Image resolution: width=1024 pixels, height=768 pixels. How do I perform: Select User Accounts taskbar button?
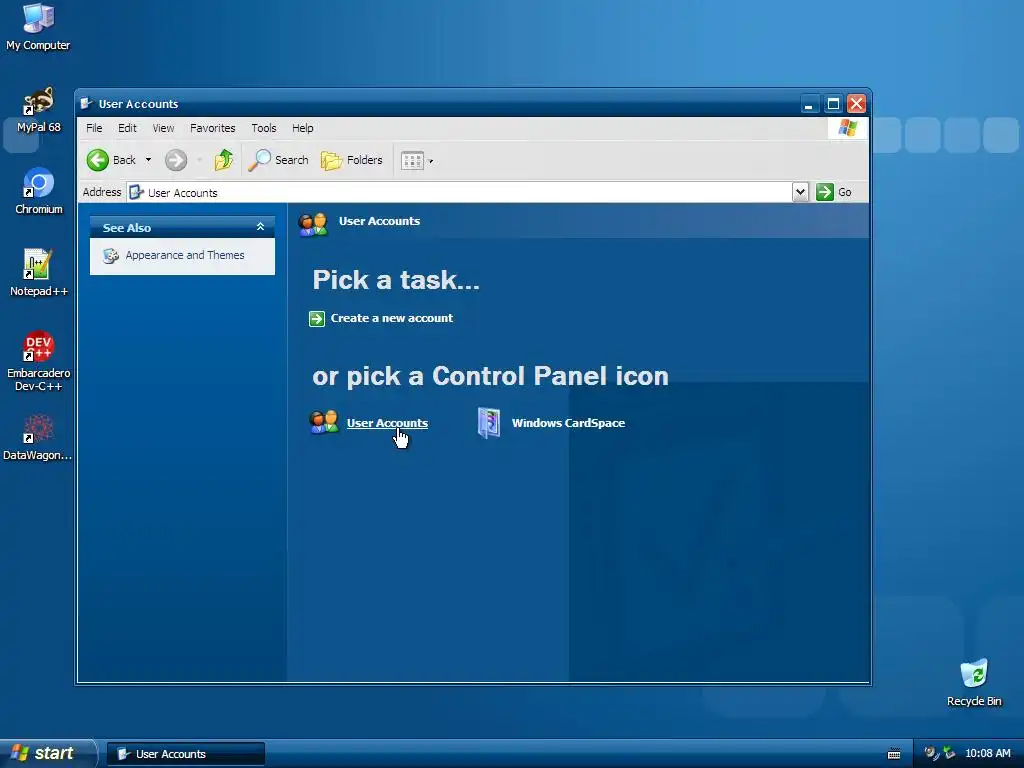click(185, 754)
